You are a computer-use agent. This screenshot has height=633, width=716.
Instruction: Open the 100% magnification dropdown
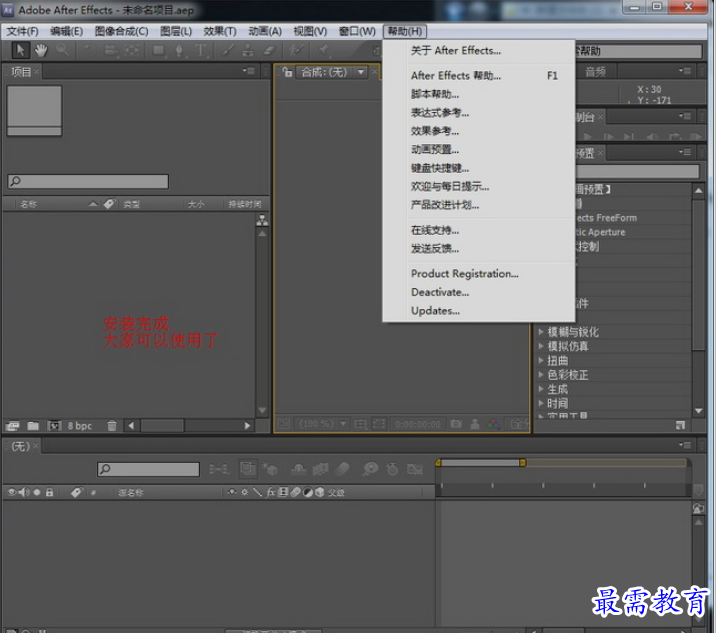(x=344, y=424)
